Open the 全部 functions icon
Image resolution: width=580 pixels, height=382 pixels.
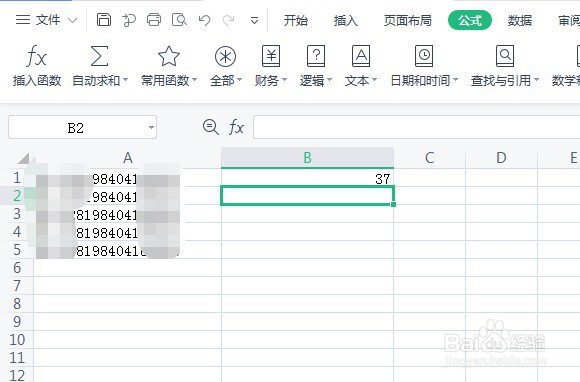[x=225, y=56]
